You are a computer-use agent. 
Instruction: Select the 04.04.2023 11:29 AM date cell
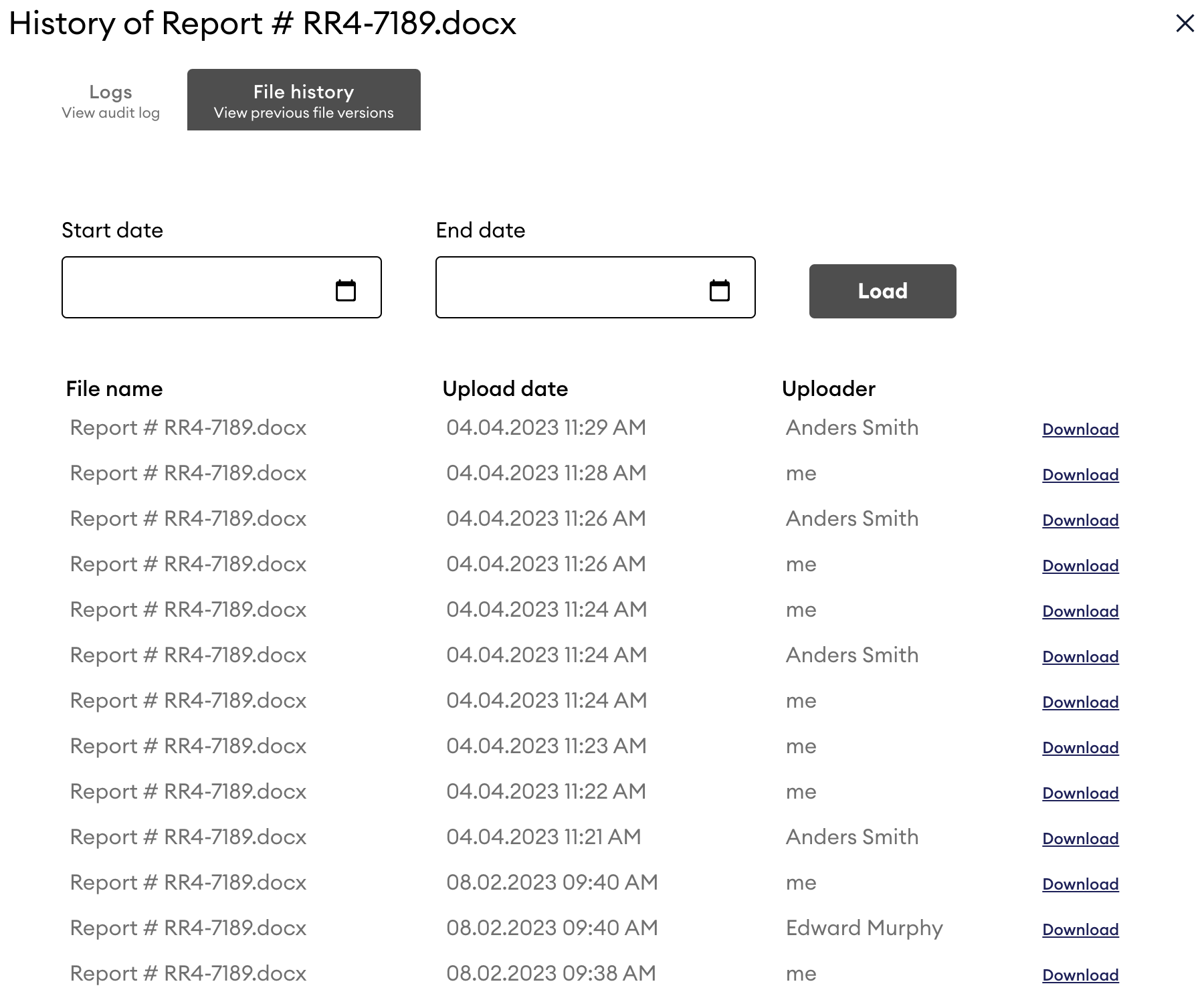coord(546,427)
